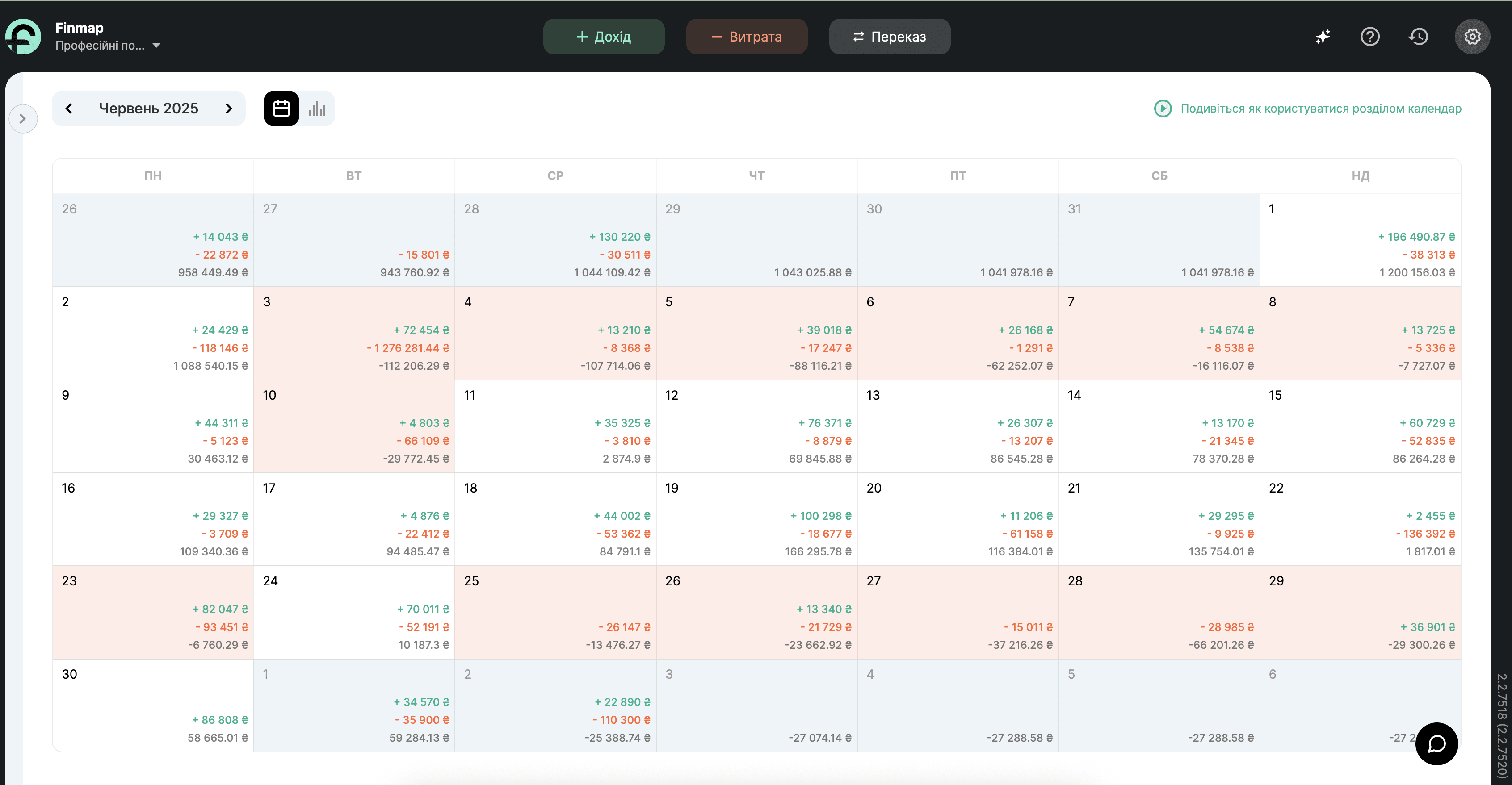Screen dimensions: 1512x785
Task: Go to previous month arrow
Action: pyautogui.click(x=69, y=109)
